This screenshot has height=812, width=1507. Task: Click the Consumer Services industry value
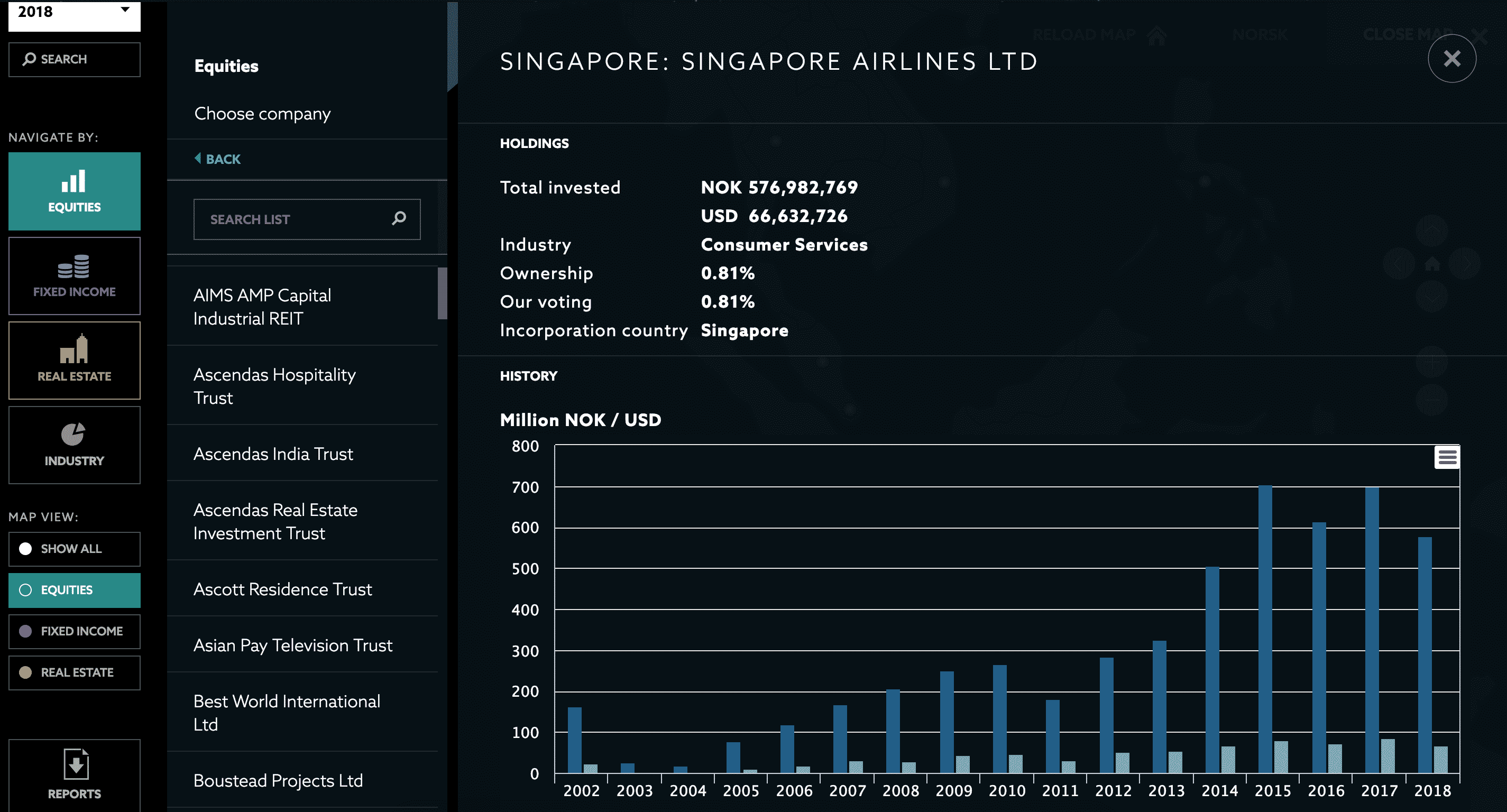click(x=784, y=245)
